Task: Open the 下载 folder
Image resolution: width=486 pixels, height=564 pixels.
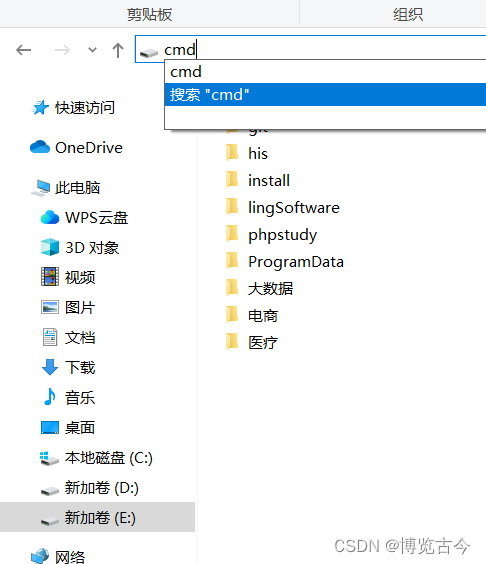Action: tap(80, 368)
